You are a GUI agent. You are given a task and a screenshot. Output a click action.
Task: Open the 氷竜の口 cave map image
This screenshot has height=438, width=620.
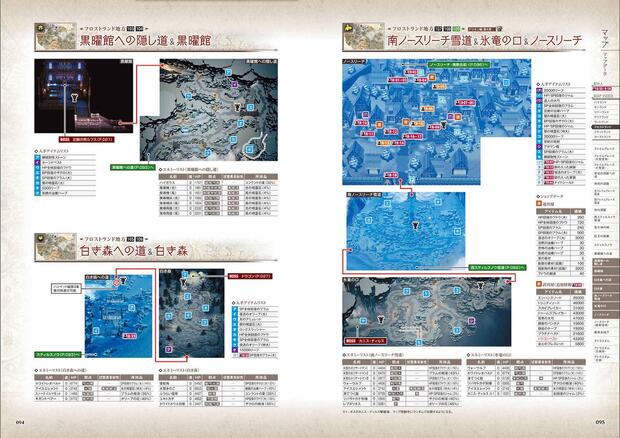(x=427, y=312)
